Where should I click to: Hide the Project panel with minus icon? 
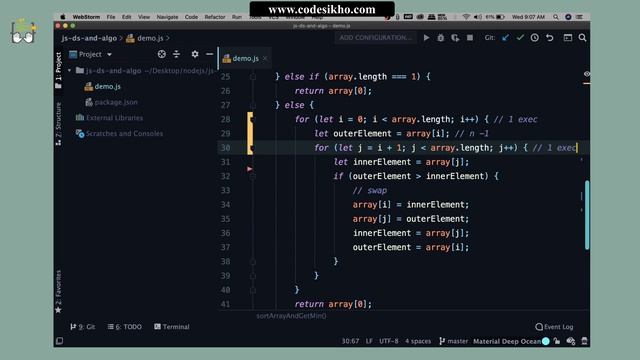pyautogui.click(x=209, y=54)
